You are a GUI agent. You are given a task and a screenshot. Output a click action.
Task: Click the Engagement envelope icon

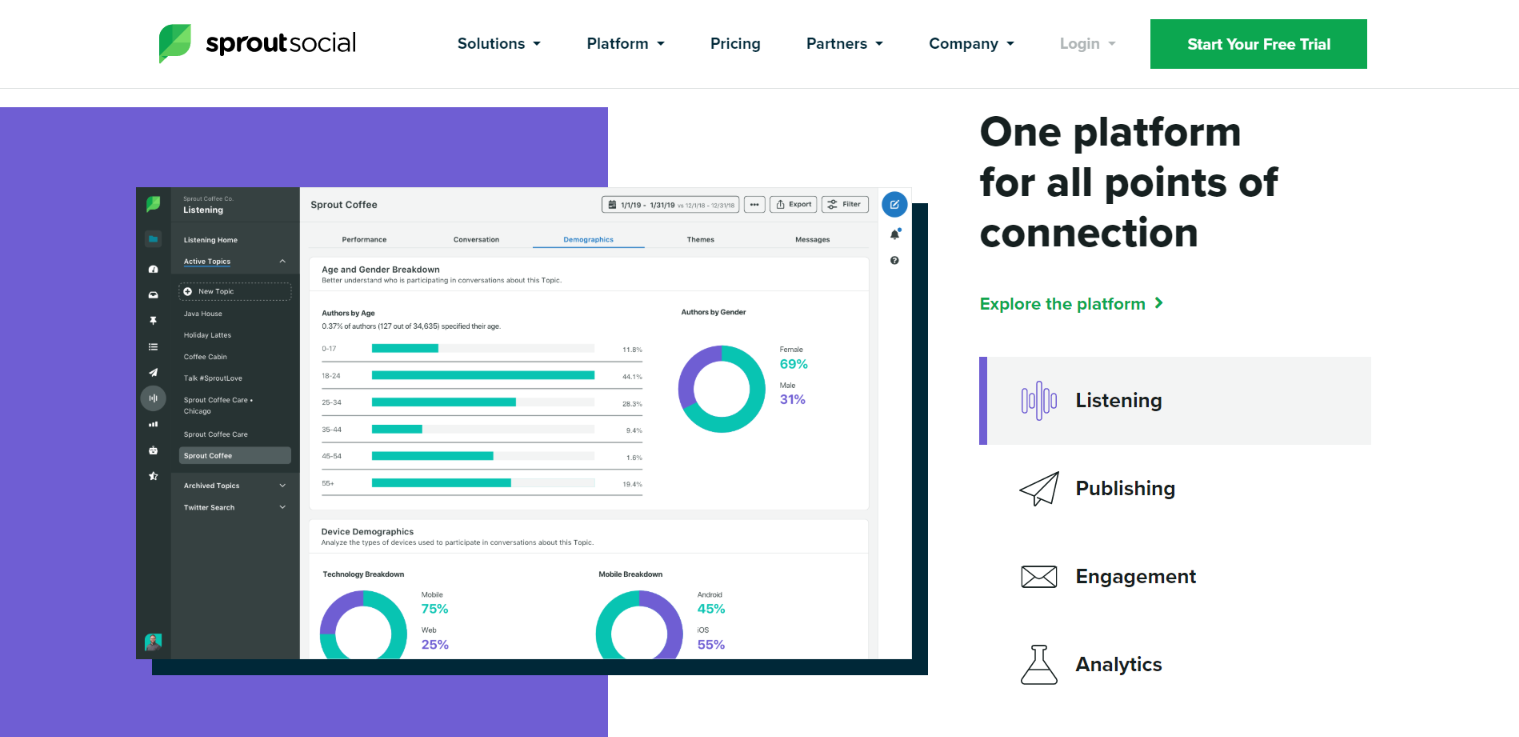point(1038,577)
